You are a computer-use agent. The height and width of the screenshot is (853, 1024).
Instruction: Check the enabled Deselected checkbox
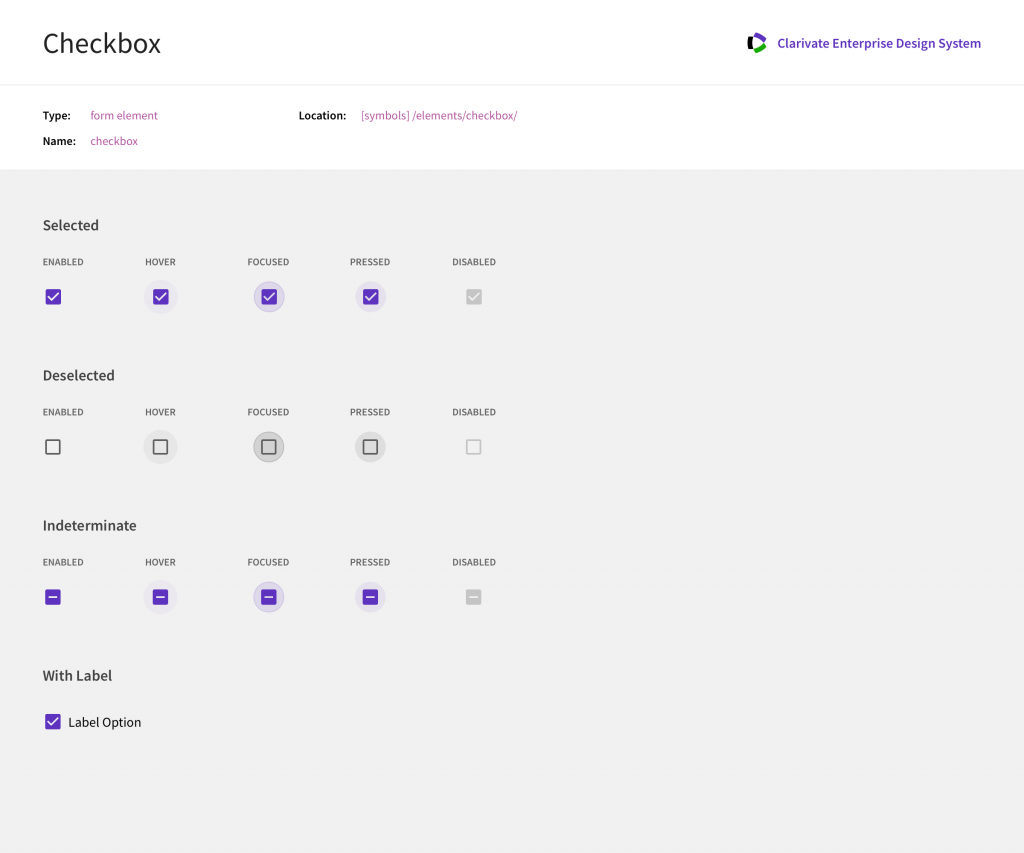click(x=53, y=447)
